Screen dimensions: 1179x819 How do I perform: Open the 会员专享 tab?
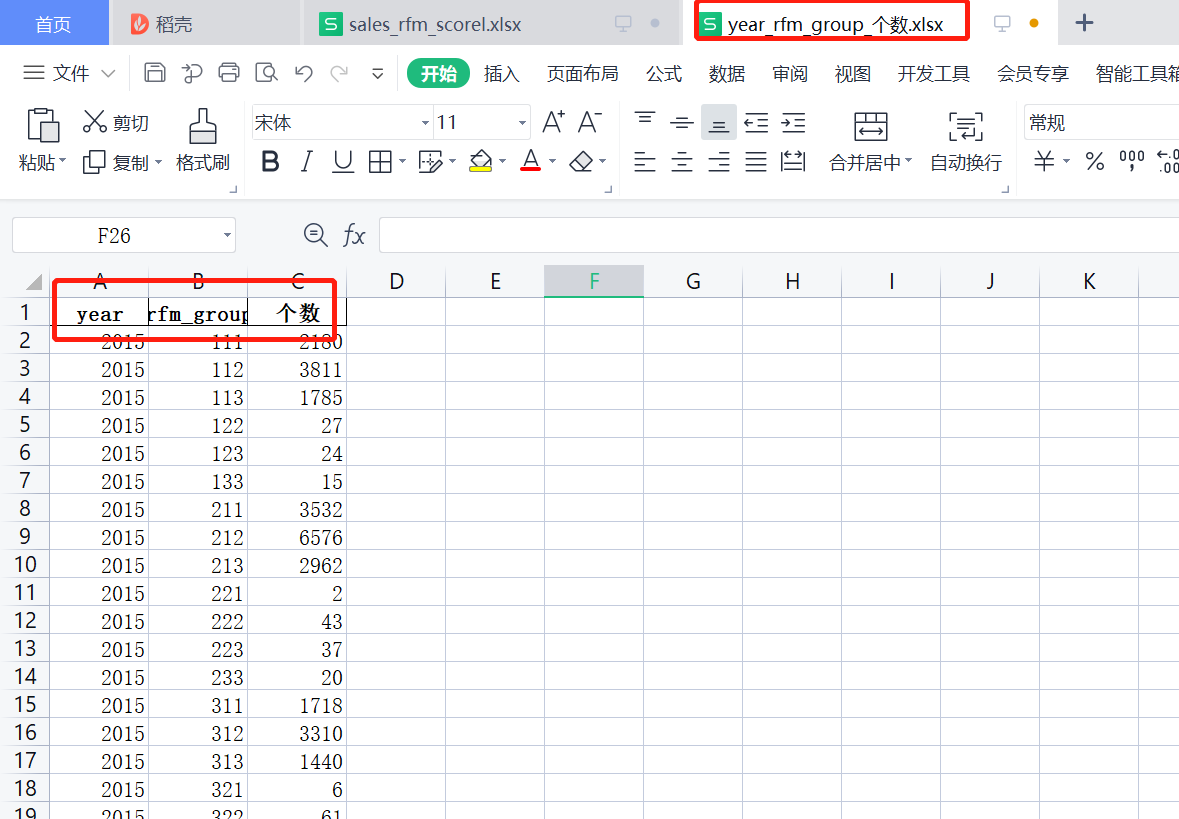[1033, 74]
